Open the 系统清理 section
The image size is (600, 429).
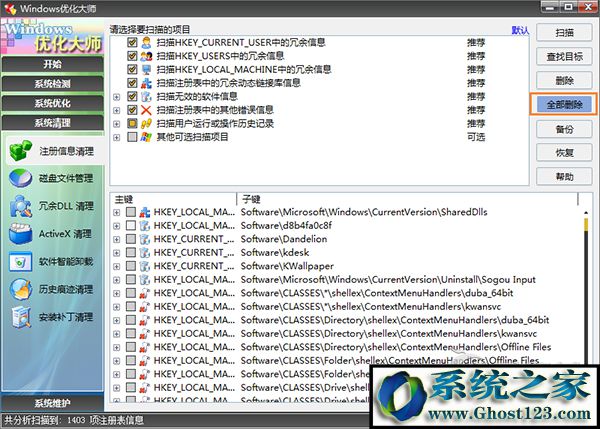[x=52, y=122]
